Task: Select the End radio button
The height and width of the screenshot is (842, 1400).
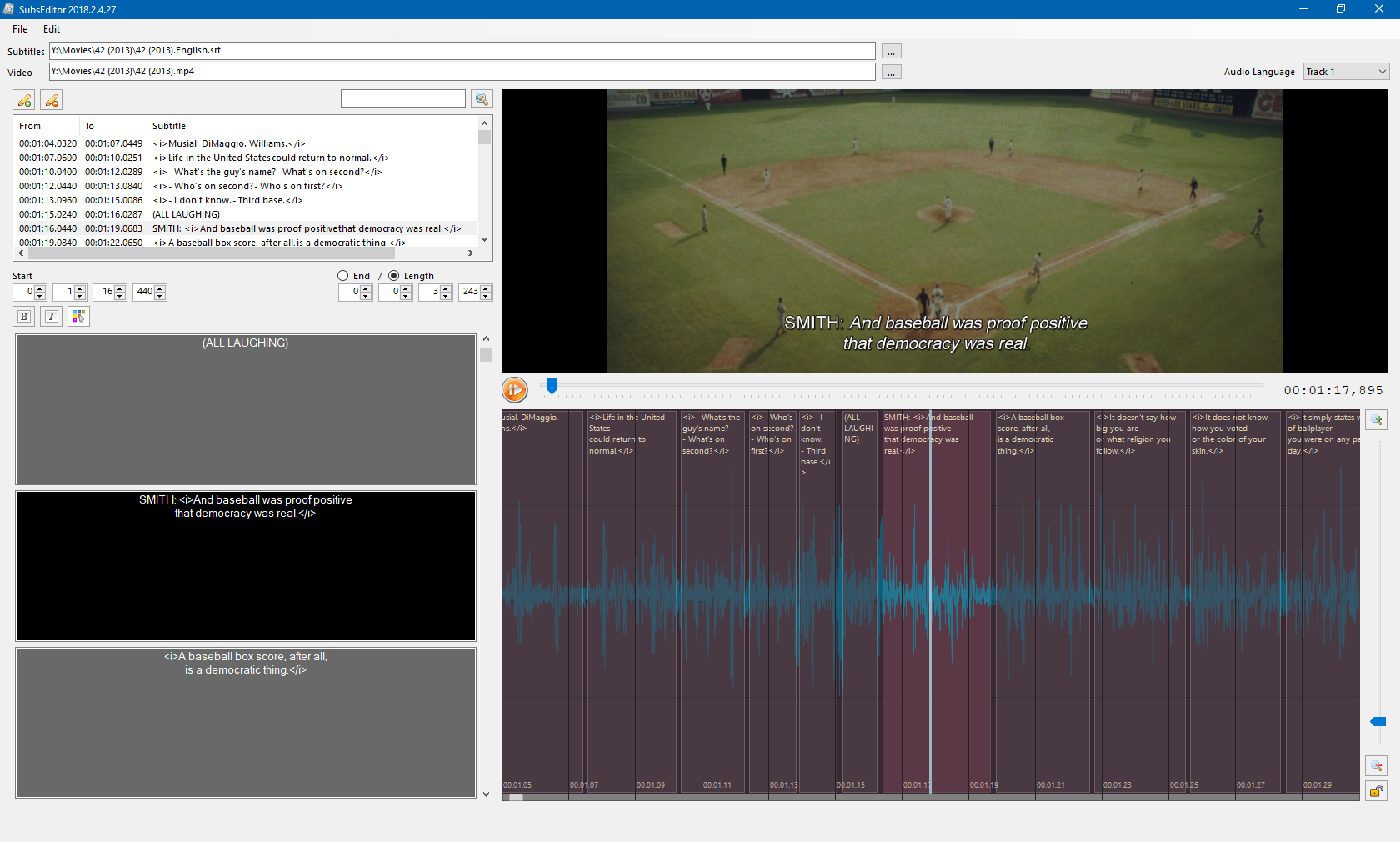Action: pos(342,276)
